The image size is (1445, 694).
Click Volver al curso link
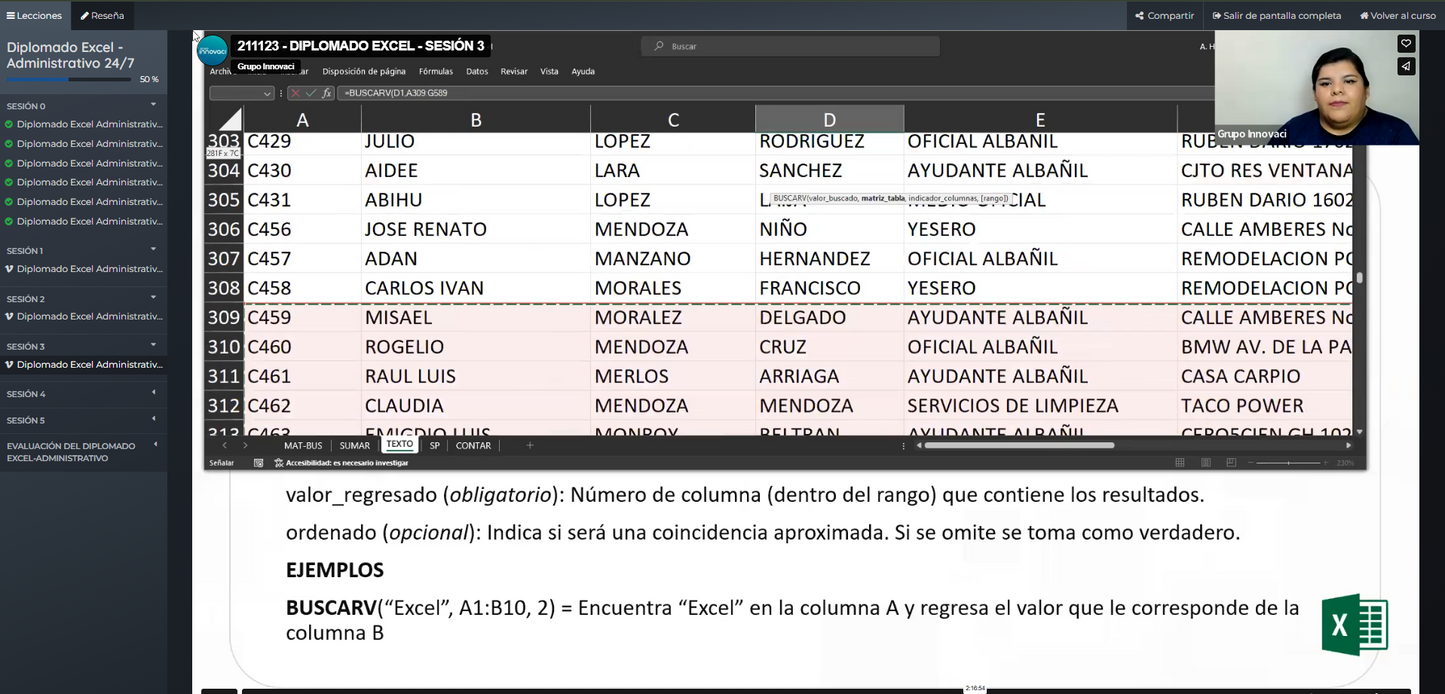click(x=1397, y=15)
